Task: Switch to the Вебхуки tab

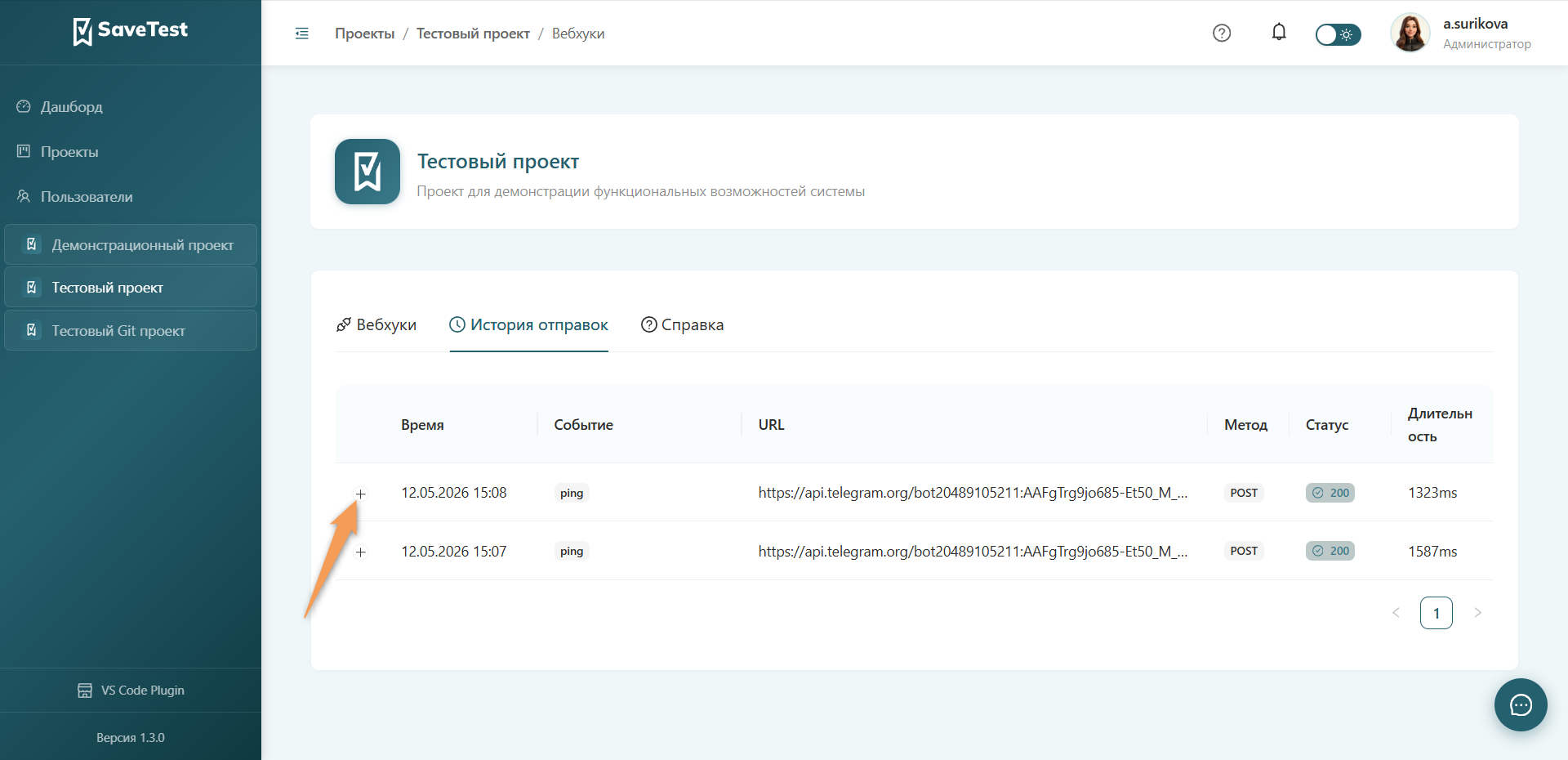Action: pos(376,325)
